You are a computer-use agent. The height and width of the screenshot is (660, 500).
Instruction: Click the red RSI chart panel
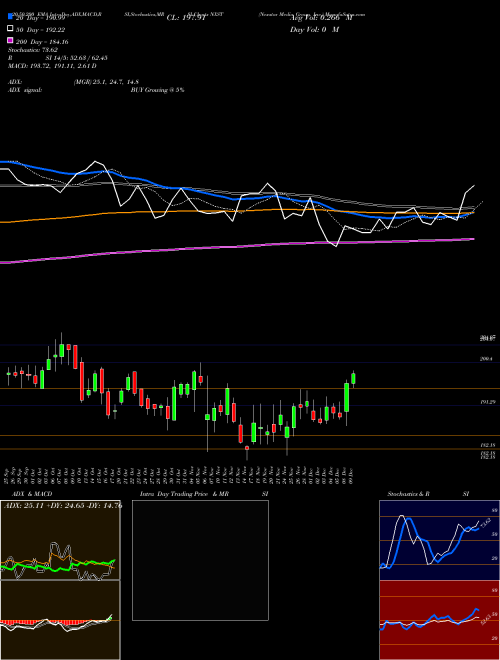click(439, 620)
